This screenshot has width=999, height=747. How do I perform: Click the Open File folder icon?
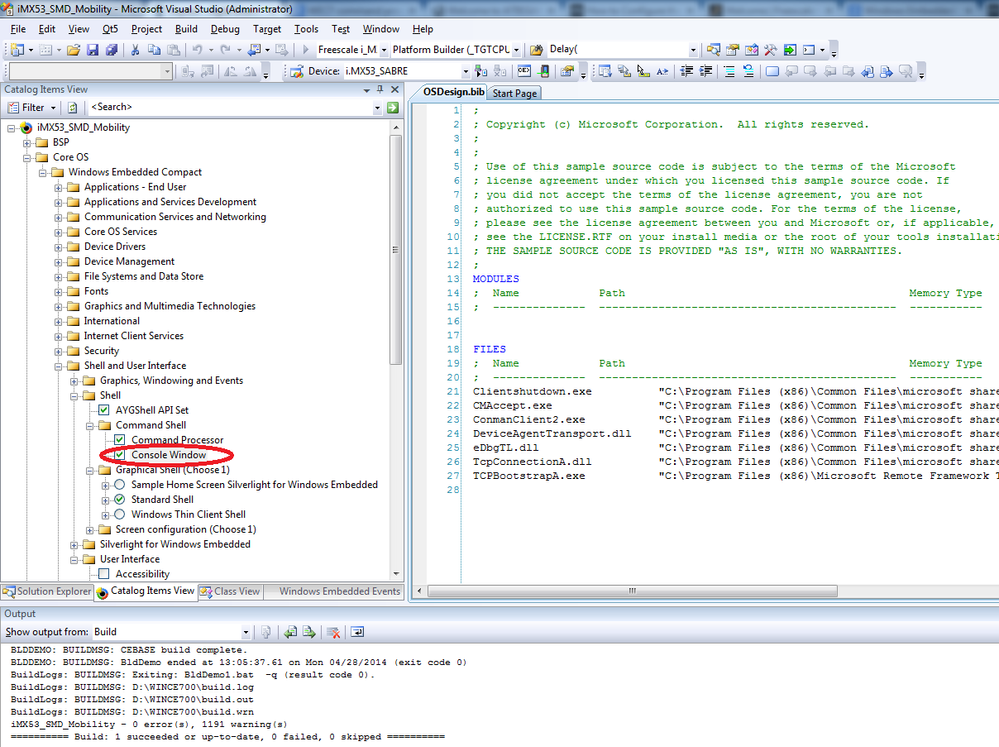click(x=74, y=50)
